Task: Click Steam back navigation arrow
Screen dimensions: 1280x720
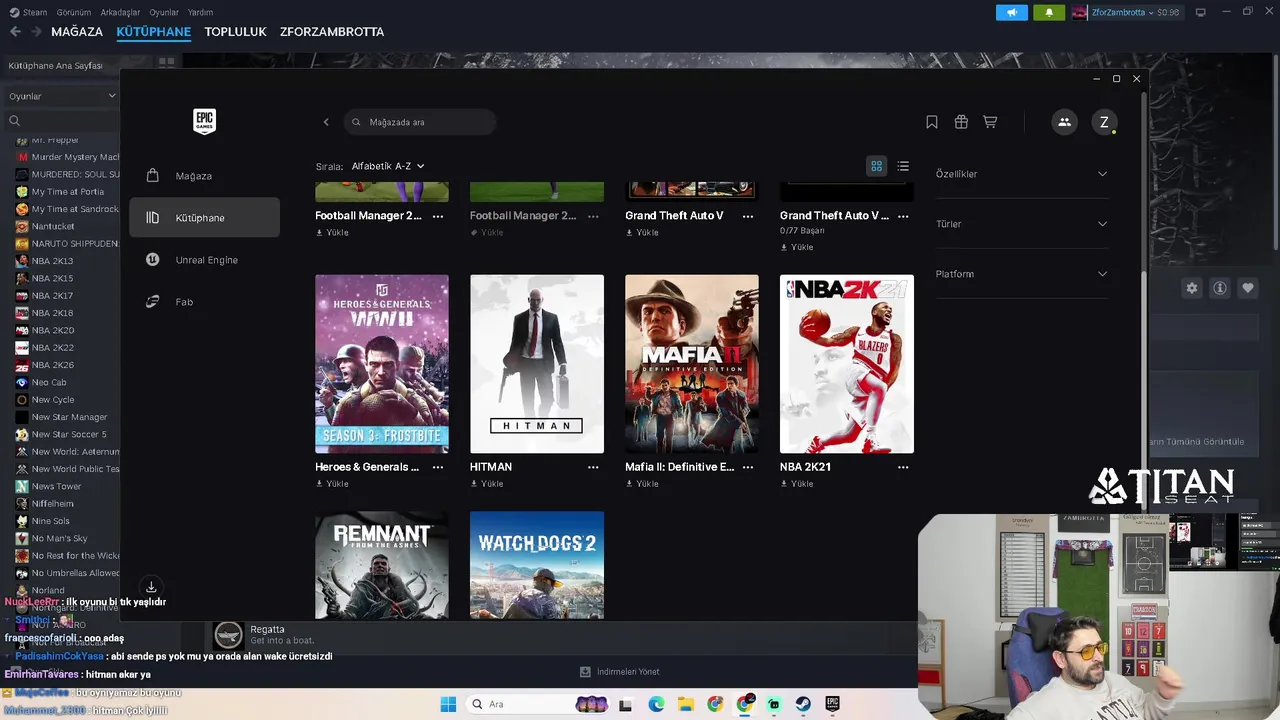Action: tap(15, 32)
